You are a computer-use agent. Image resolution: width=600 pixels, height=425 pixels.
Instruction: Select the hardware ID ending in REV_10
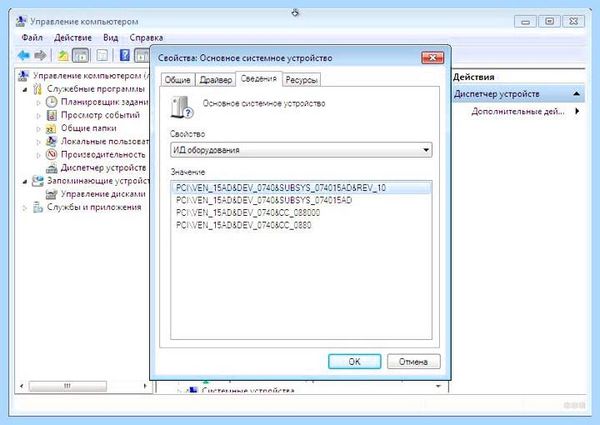301,188
